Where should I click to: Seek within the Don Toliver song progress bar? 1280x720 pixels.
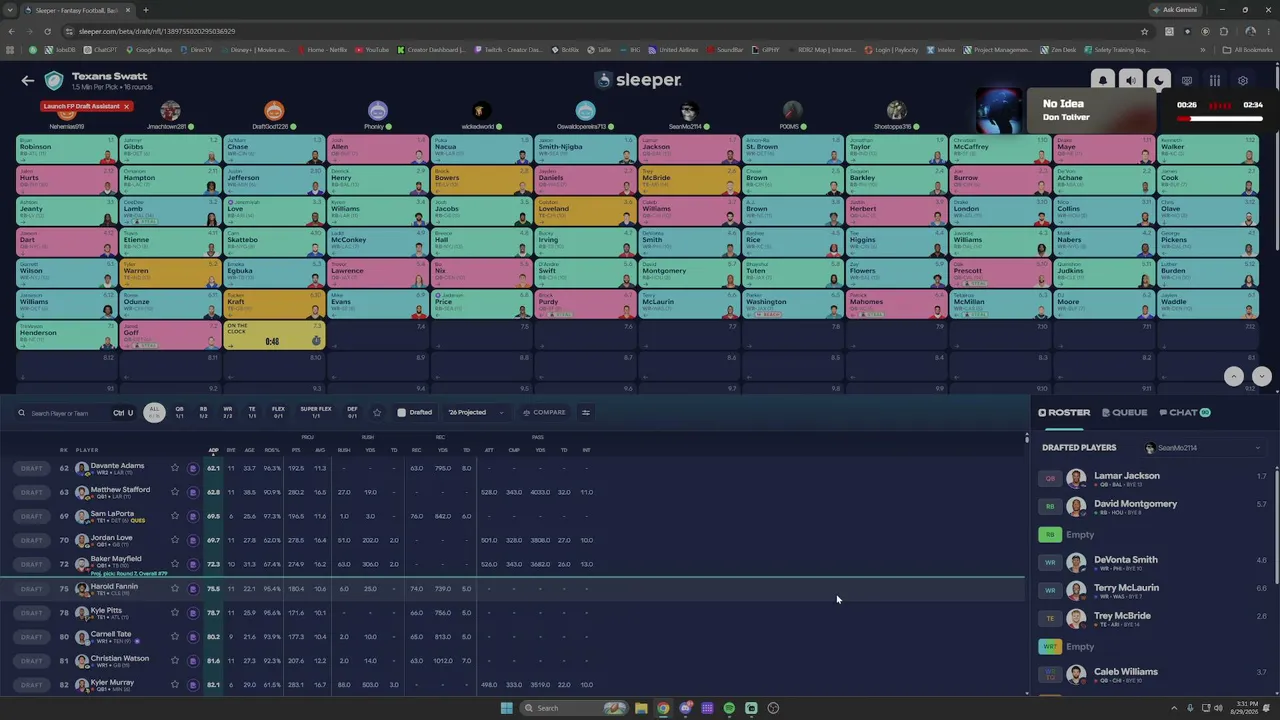(x=1220, y=119)
